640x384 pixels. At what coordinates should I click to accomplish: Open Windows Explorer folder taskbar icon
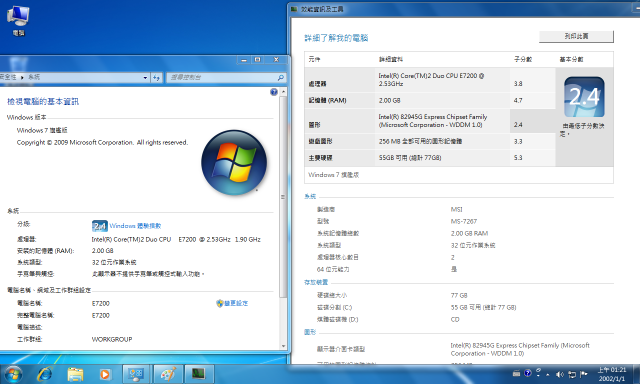tap(75, 374)
